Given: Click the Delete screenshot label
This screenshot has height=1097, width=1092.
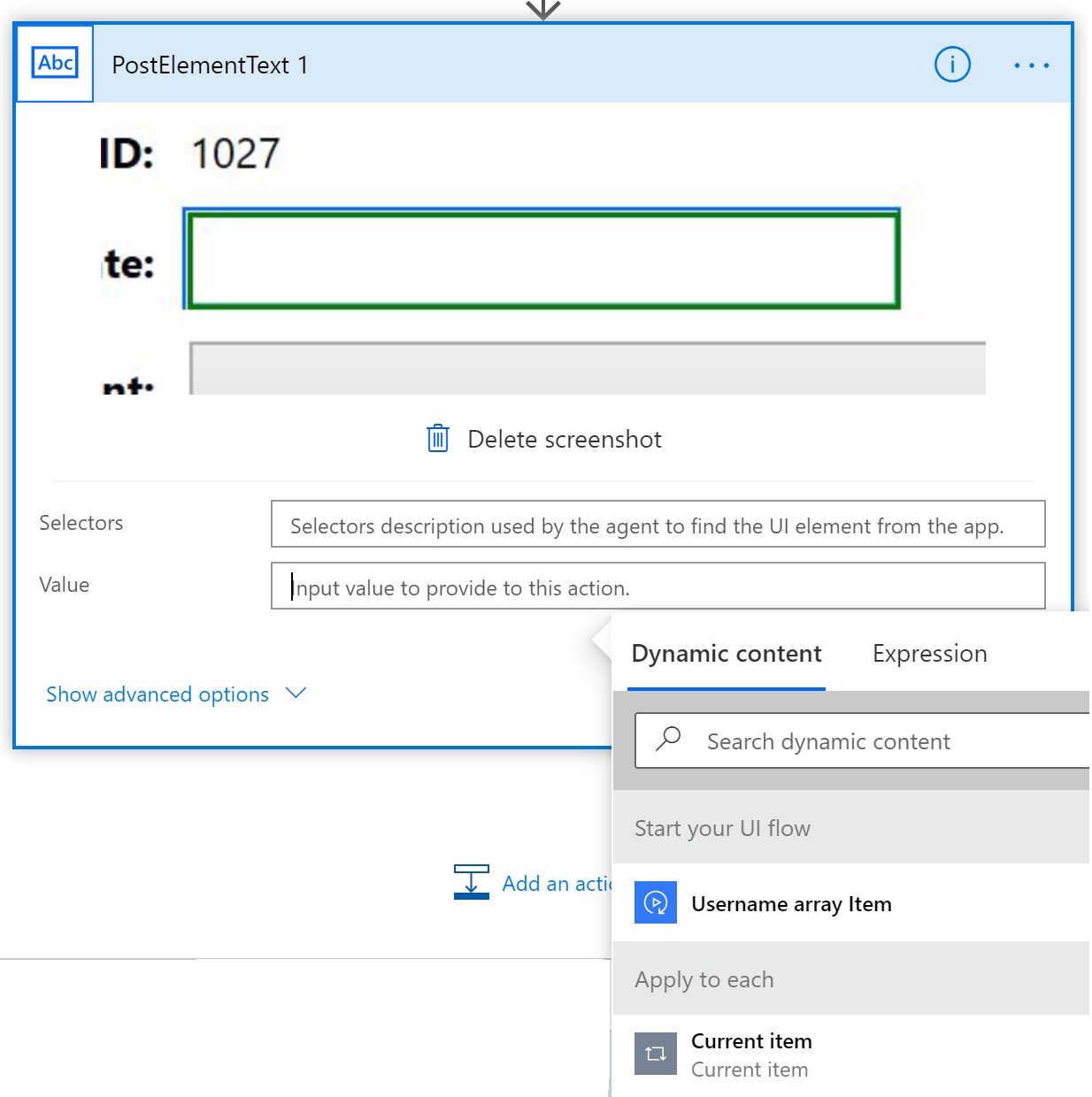Looking at the screenshot, I should click(x=564, y=440).
